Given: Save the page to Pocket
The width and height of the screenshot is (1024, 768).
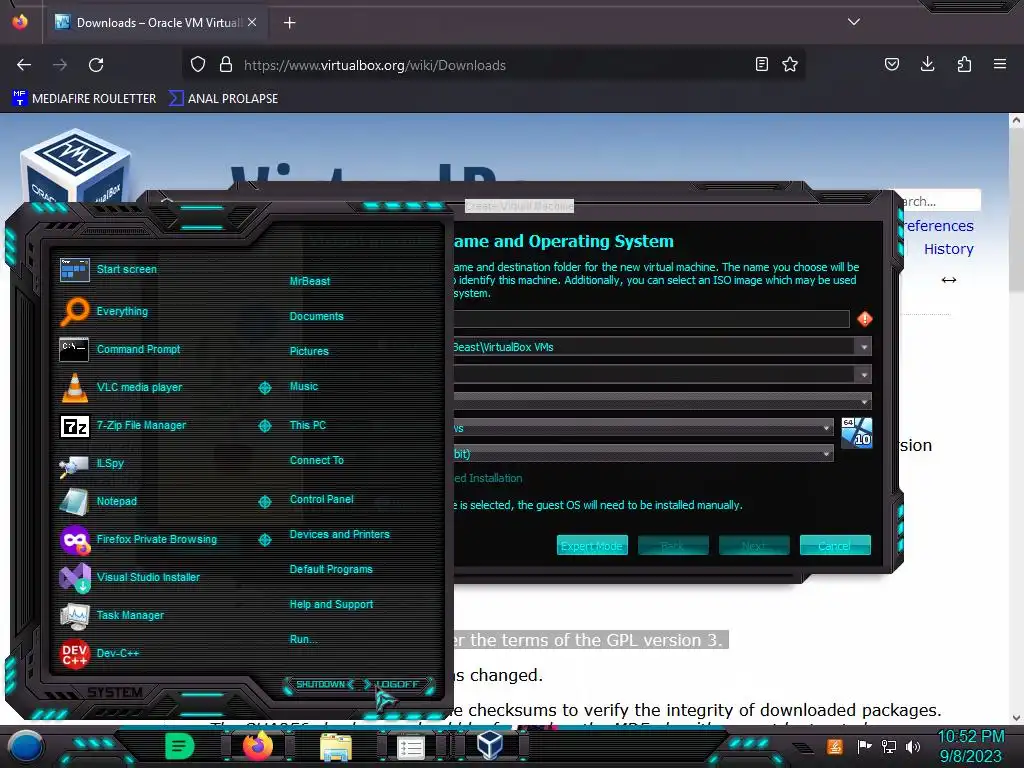Looking at the screenshot, I should coord(891,64).
